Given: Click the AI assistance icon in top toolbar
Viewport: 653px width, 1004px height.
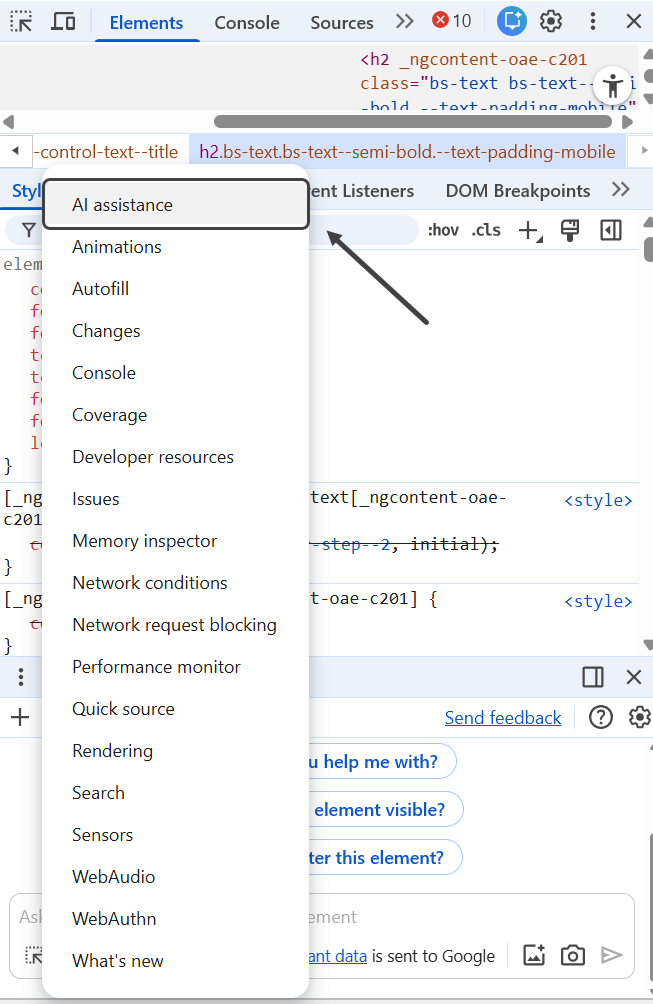Looking at the screenshot, I should [x=512, y=21].
